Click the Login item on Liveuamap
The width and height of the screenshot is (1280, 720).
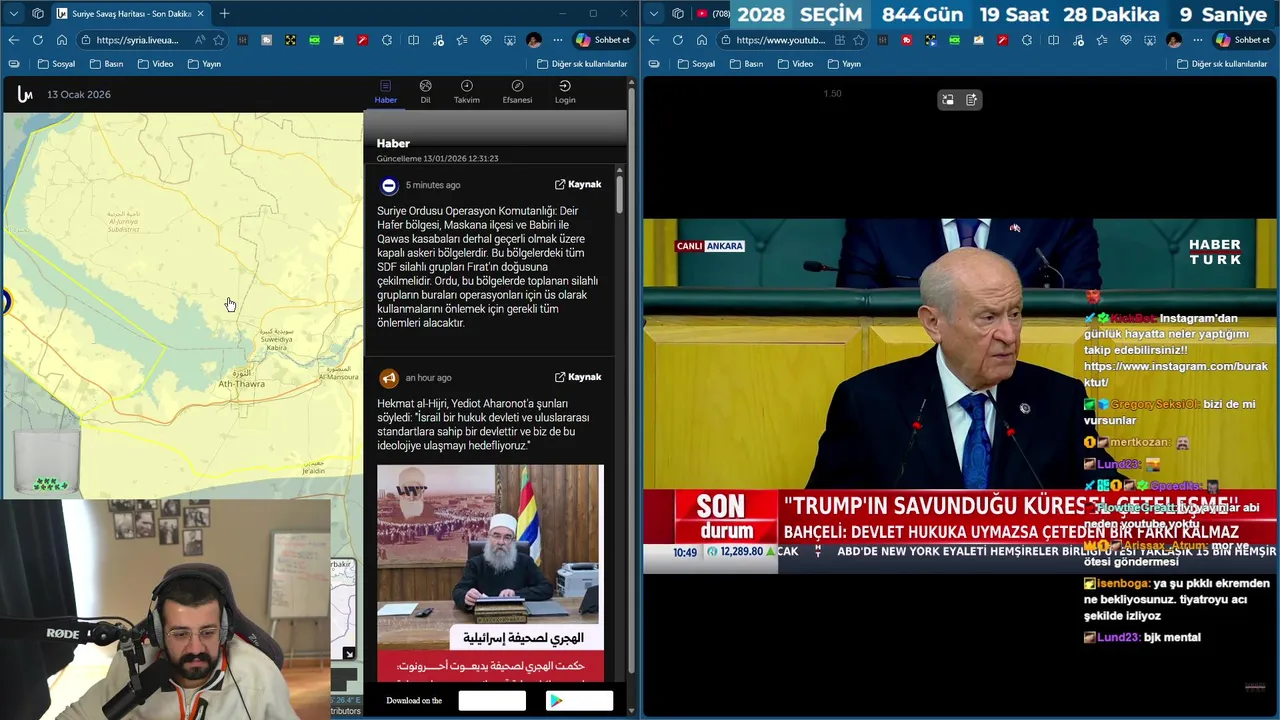point(565,92)
